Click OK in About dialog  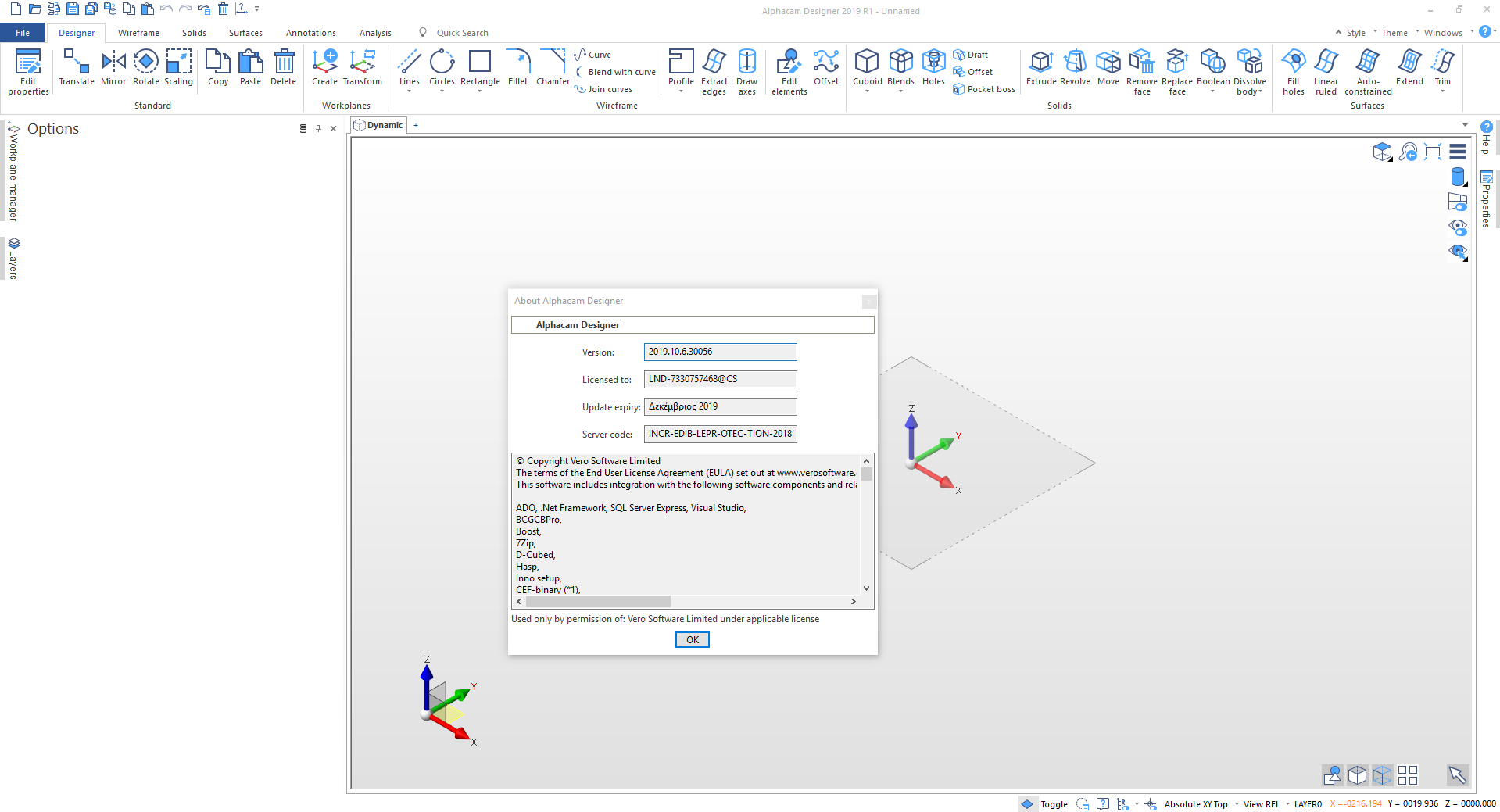tap(693, 639)
